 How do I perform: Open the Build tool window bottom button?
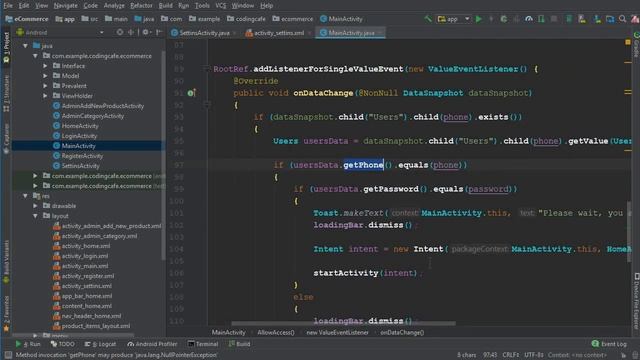(x=240, y=344)
